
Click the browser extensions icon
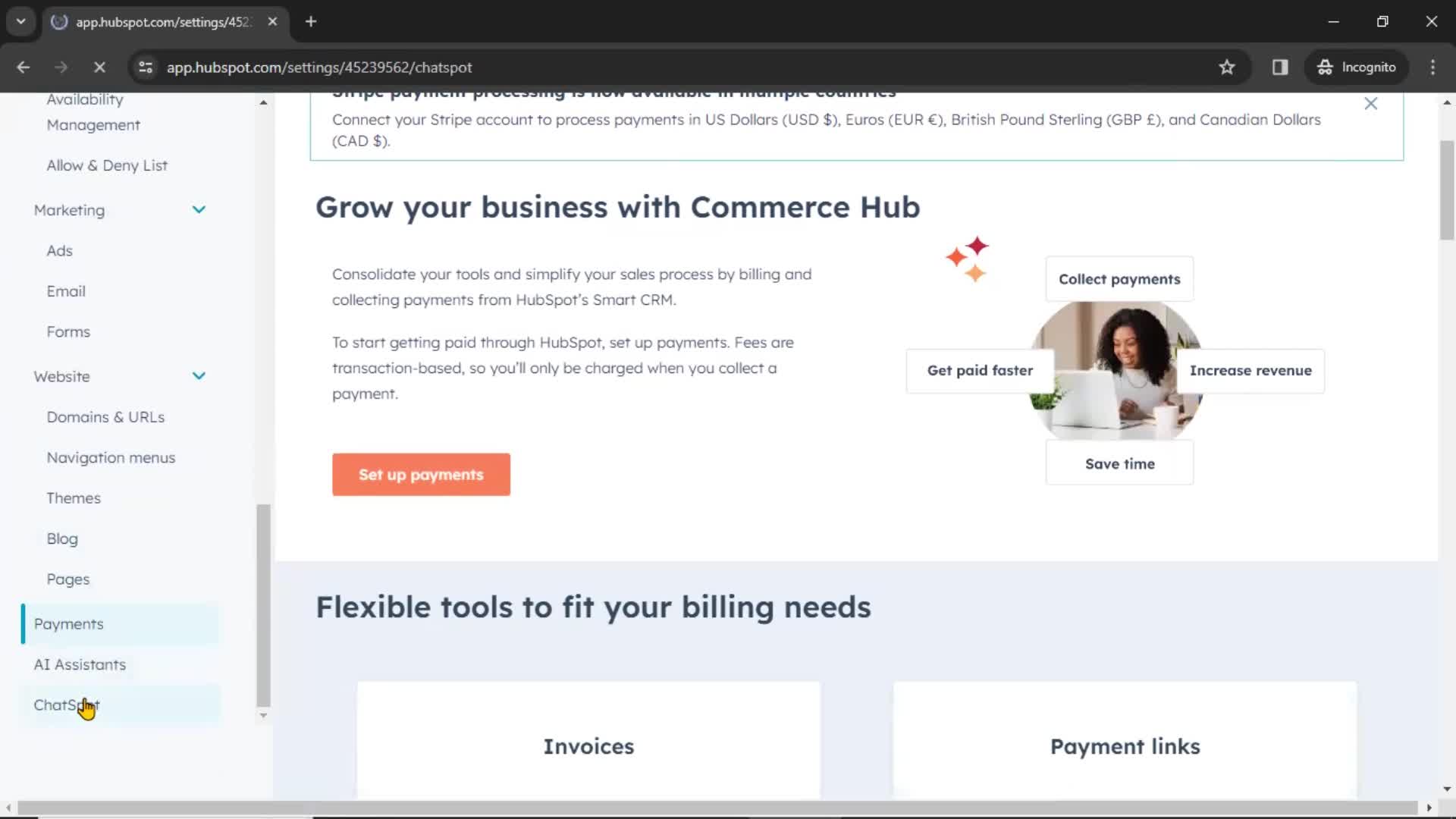(x=1281, y=67)
